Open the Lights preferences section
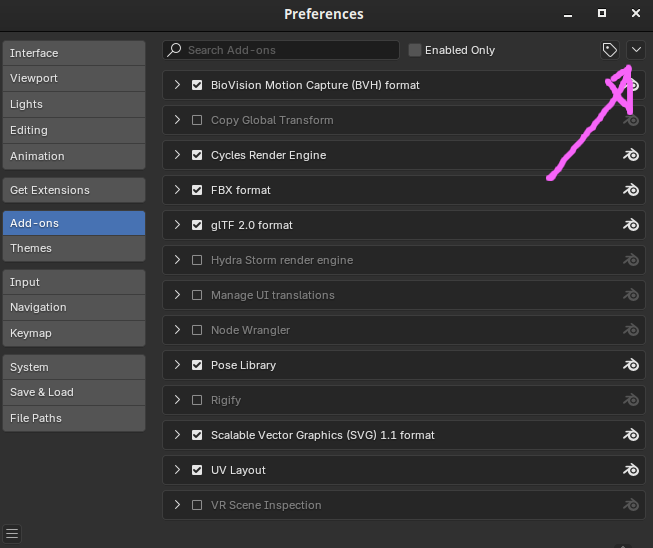 pyautogui.click(x=74, y=104)
